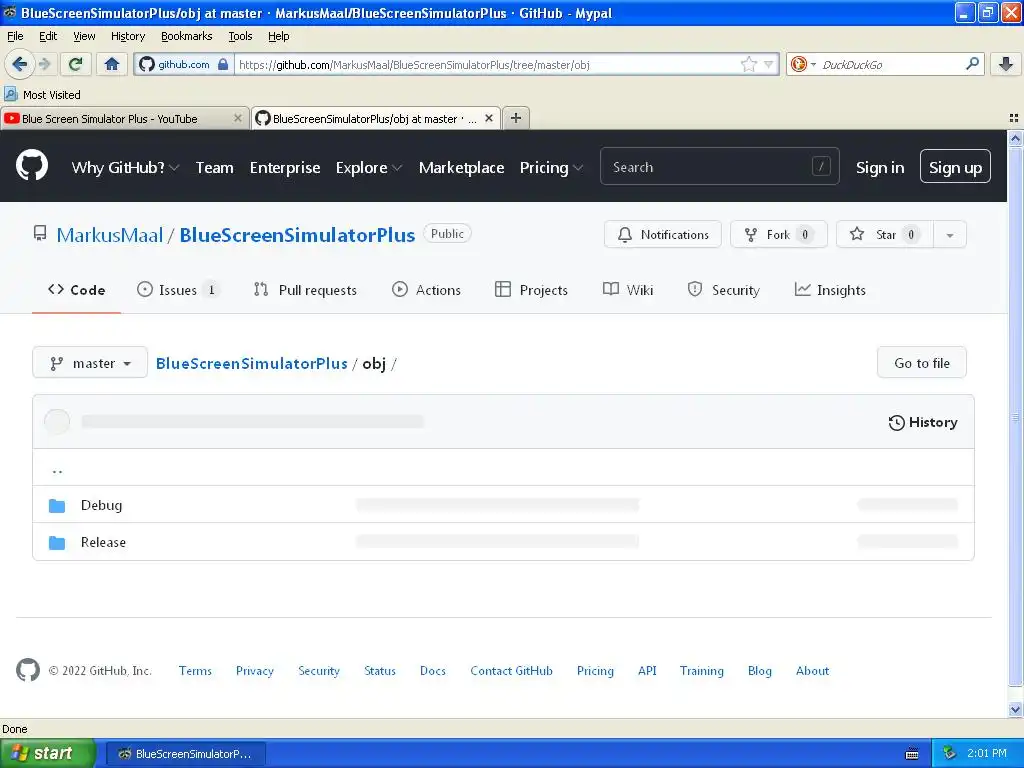Bookmark this page with the star icon
The height and width of the screenshot is (768, 1024).
click(748, 64)
